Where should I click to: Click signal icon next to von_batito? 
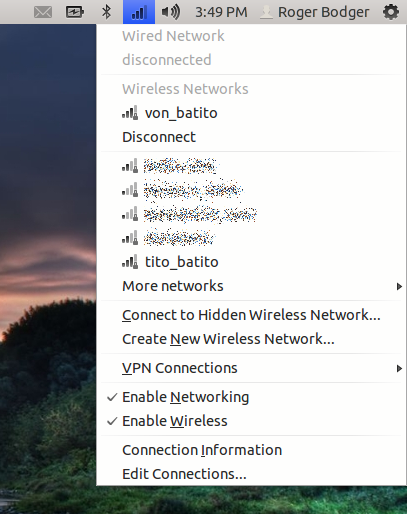coord(130,113)
